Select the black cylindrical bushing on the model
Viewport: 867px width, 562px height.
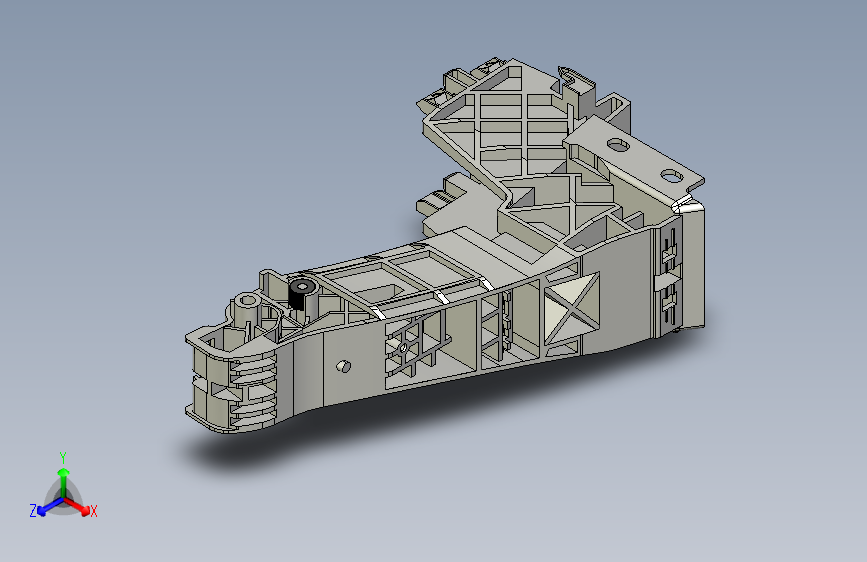tap(301, 295)
